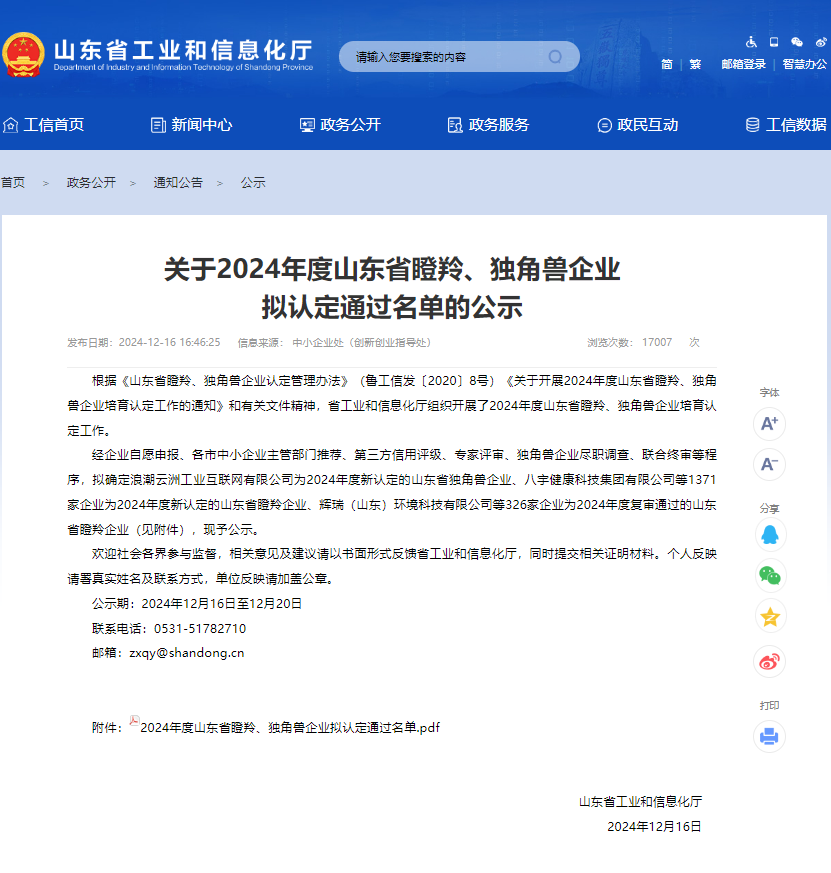Go to 通知公告 in the breadcrumb
The image size is (831, 873).
[178, 183]
